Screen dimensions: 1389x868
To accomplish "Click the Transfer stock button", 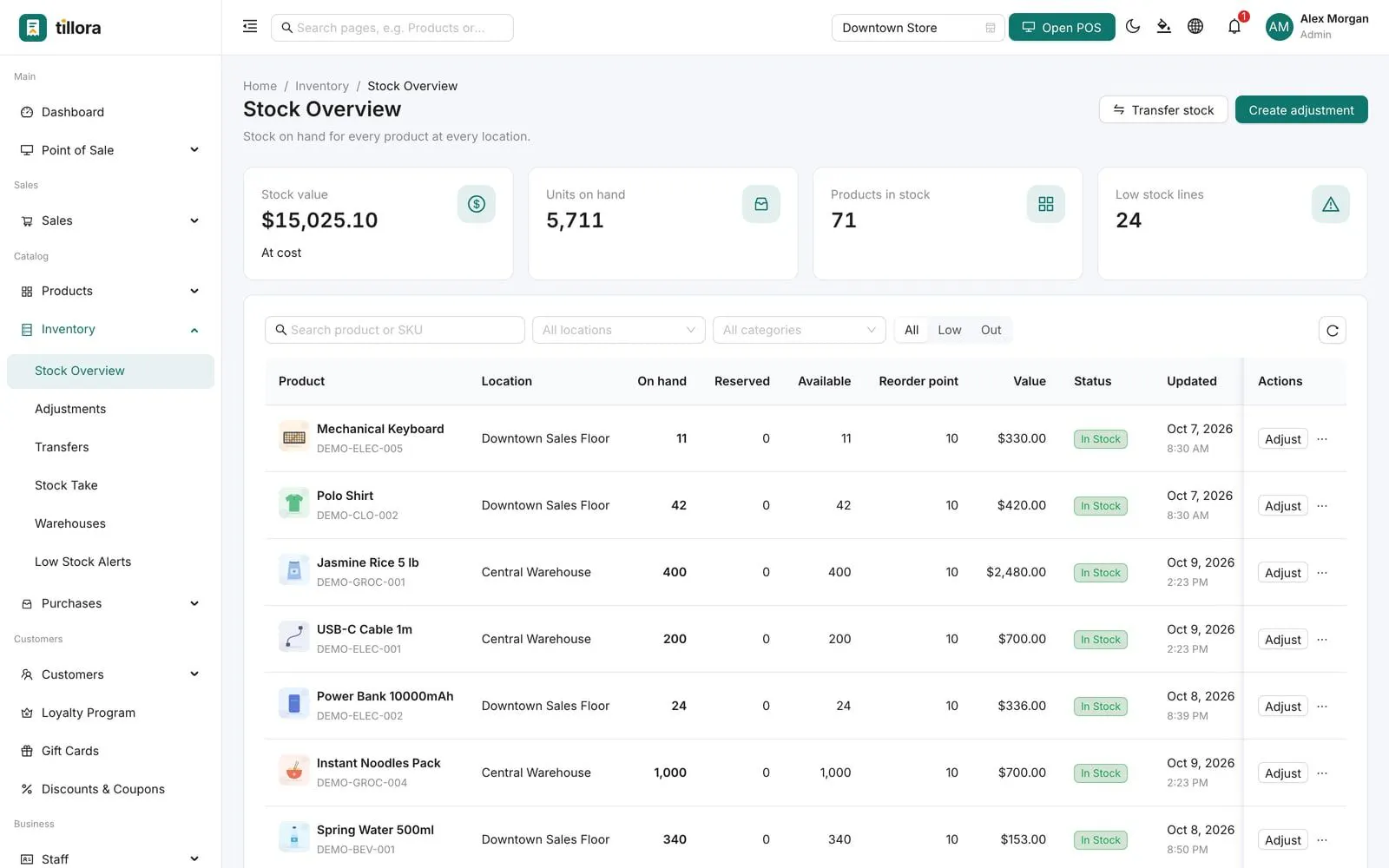I will (x=1163, y=110).
